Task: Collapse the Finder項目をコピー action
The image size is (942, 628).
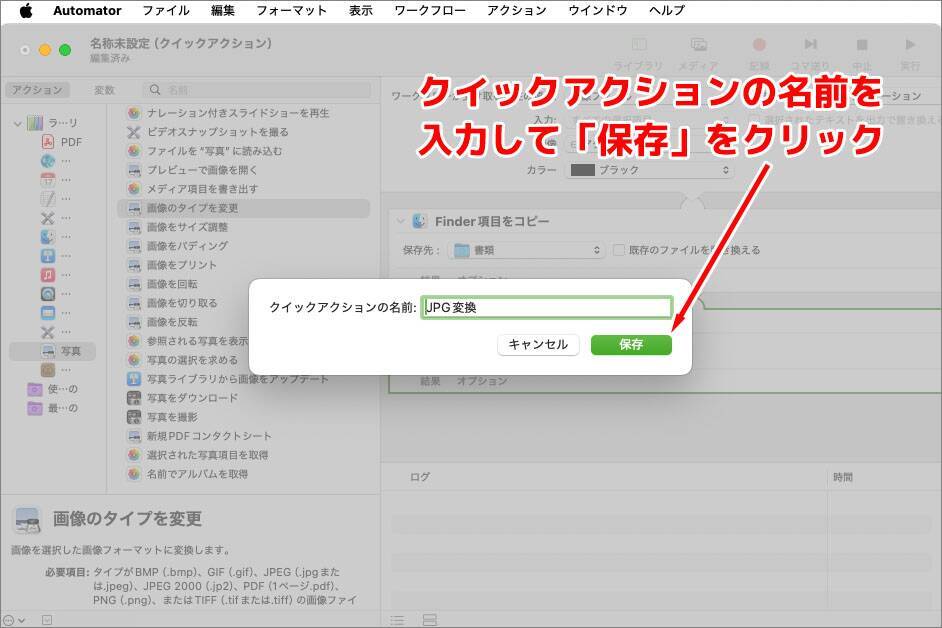Action: (400, 221)
